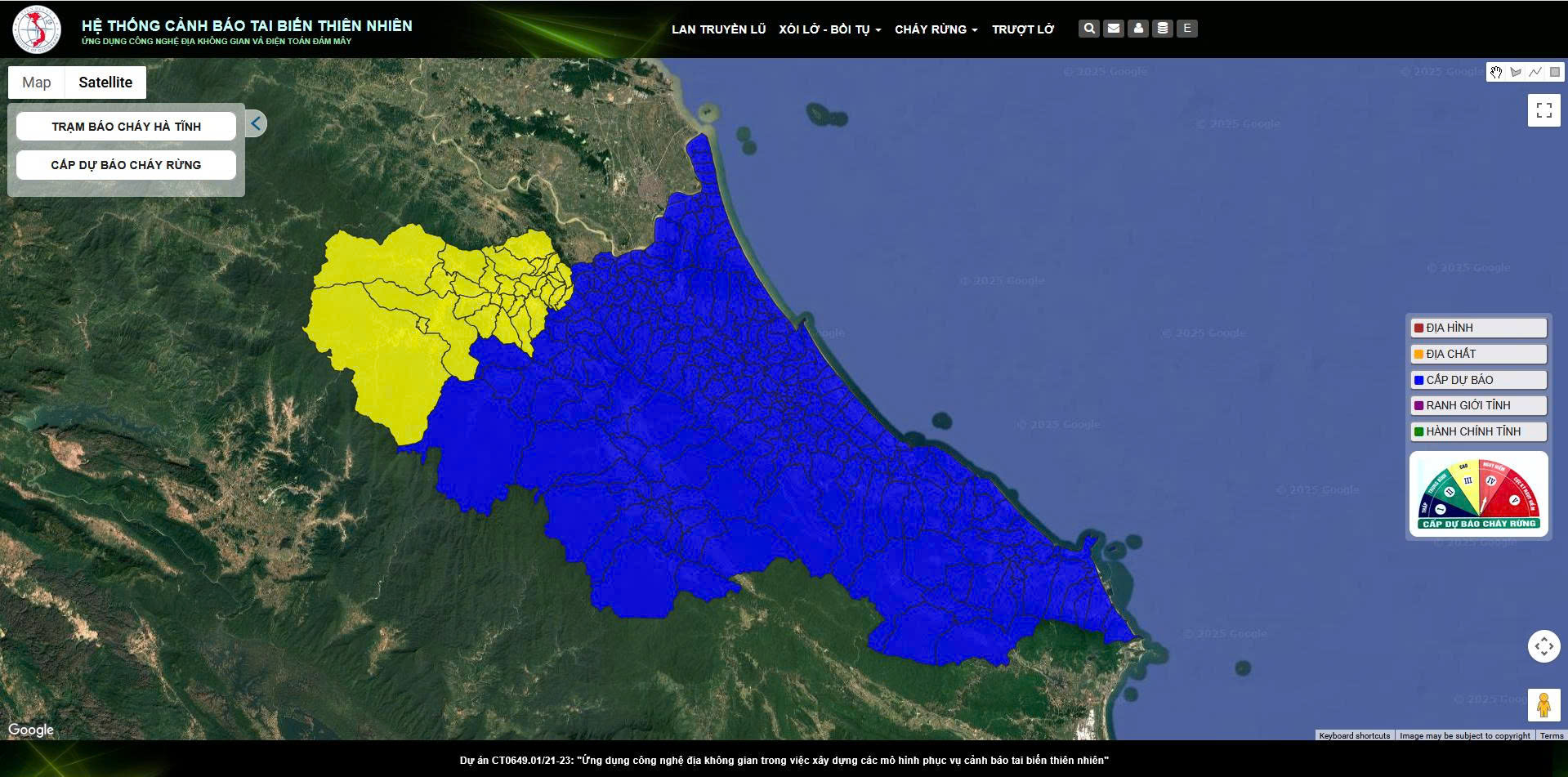Switch to the Map view tab
Screen dimensions: 1568x777
tap(35, 82)
